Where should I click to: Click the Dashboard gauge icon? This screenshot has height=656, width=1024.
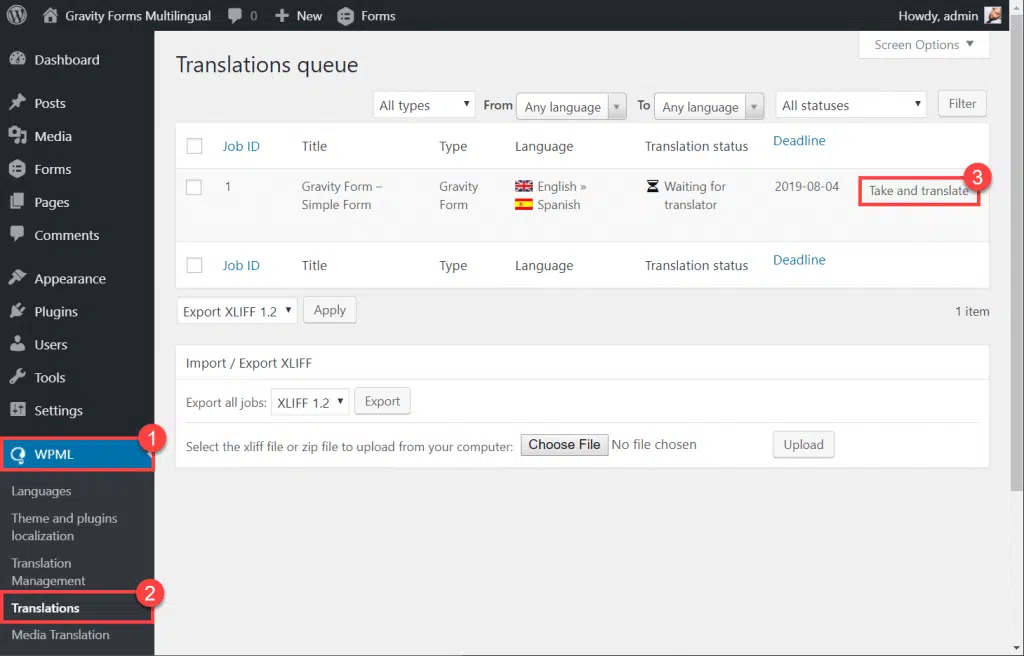18,59
